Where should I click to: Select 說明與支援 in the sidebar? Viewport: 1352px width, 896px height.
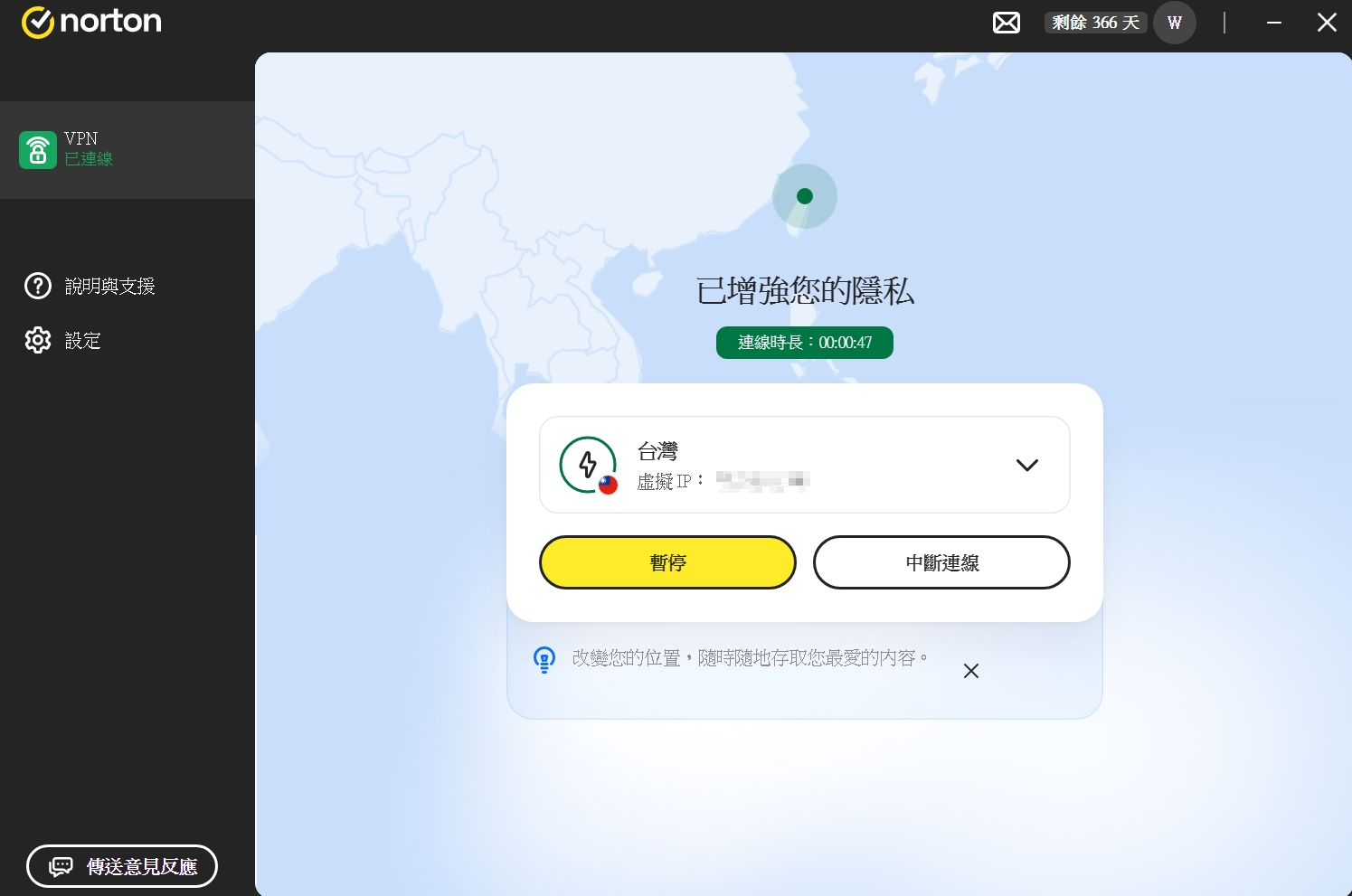pos(110,286)
